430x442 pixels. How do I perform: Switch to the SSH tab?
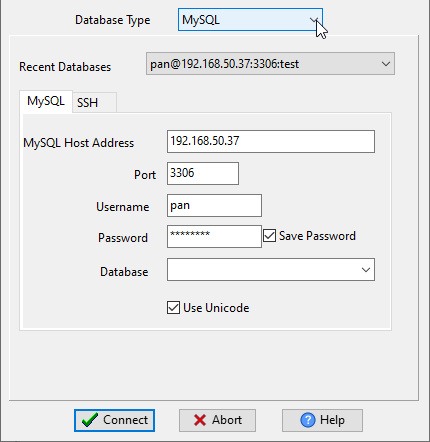[94, 102]
